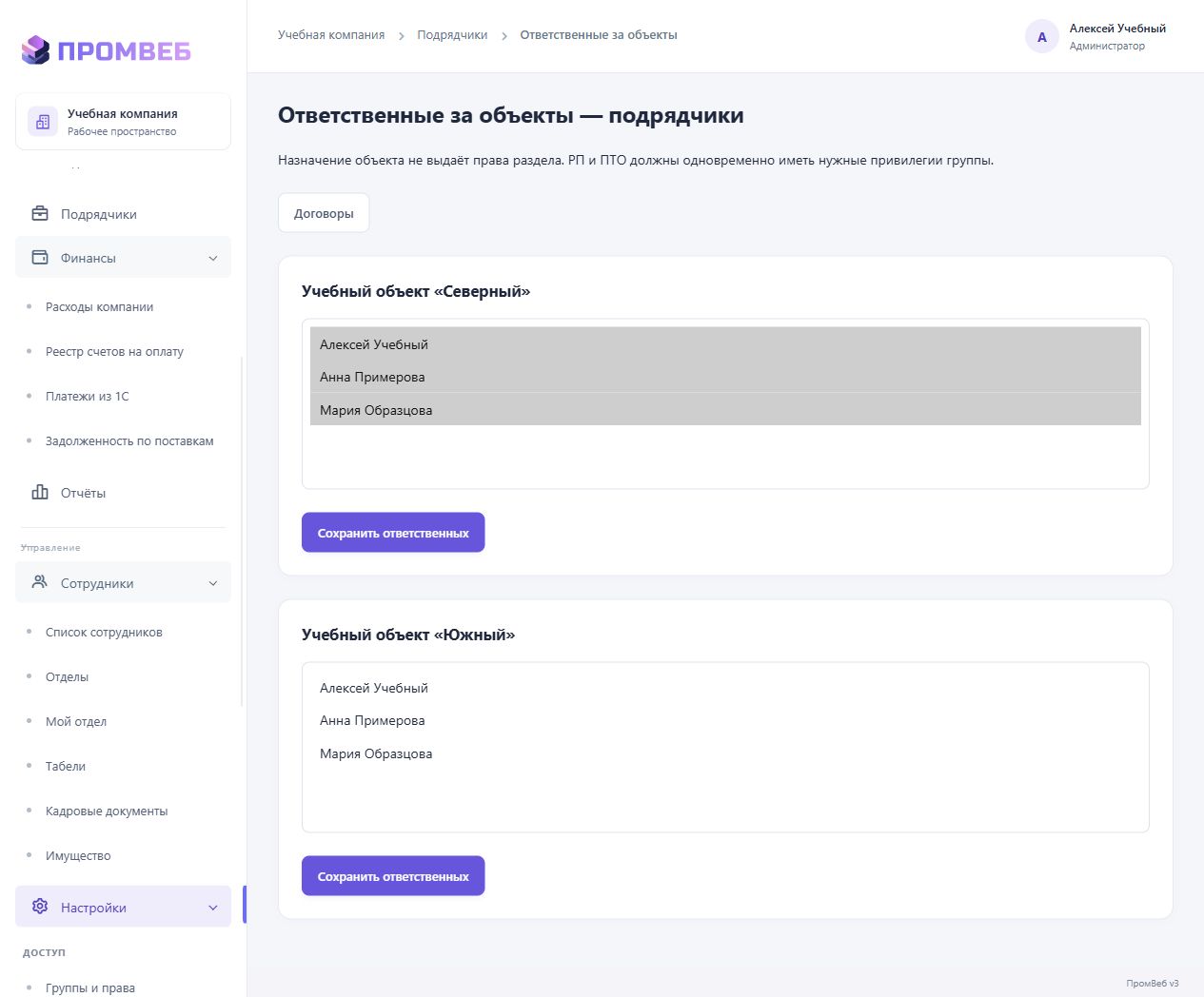Click Подрядчики breadcrumb link
Screen dimensions: 1204x997
[452, 35]
